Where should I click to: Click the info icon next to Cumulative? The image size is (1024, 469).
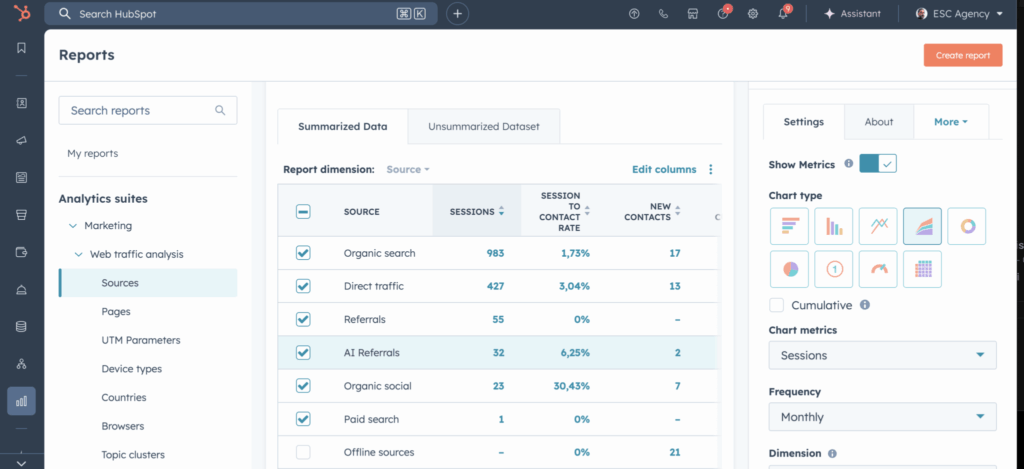pyautogui.click(x=865, y=304)
